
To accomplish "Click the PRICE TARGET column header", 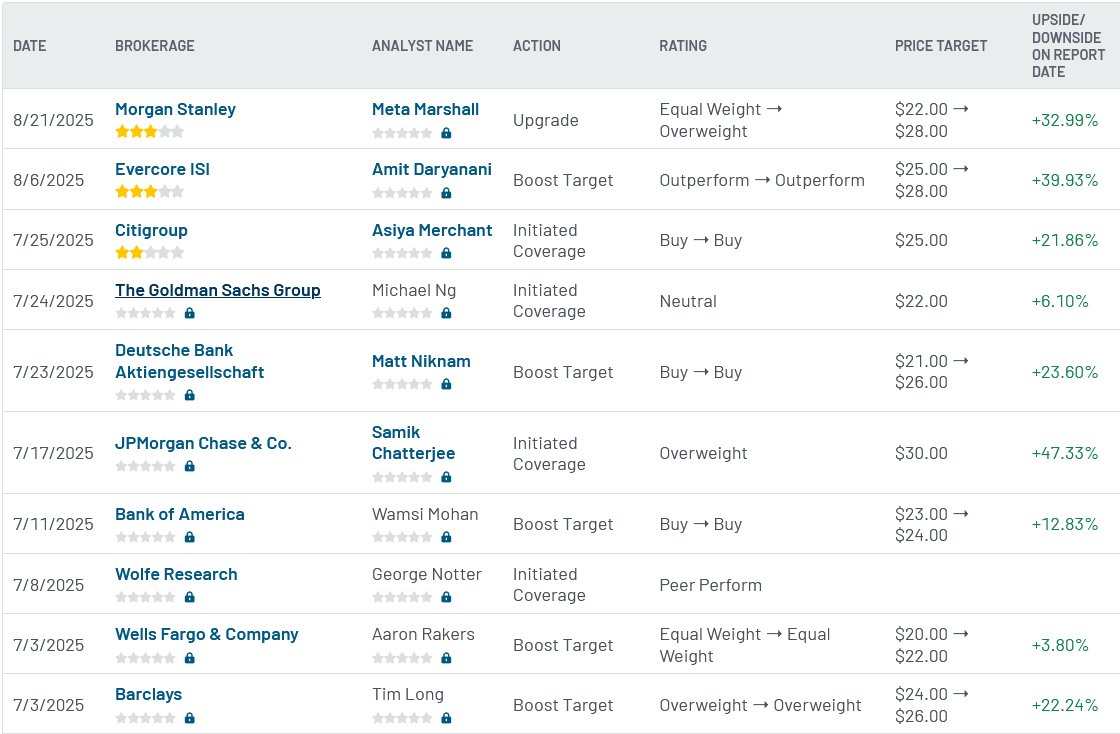I will 941,46.
